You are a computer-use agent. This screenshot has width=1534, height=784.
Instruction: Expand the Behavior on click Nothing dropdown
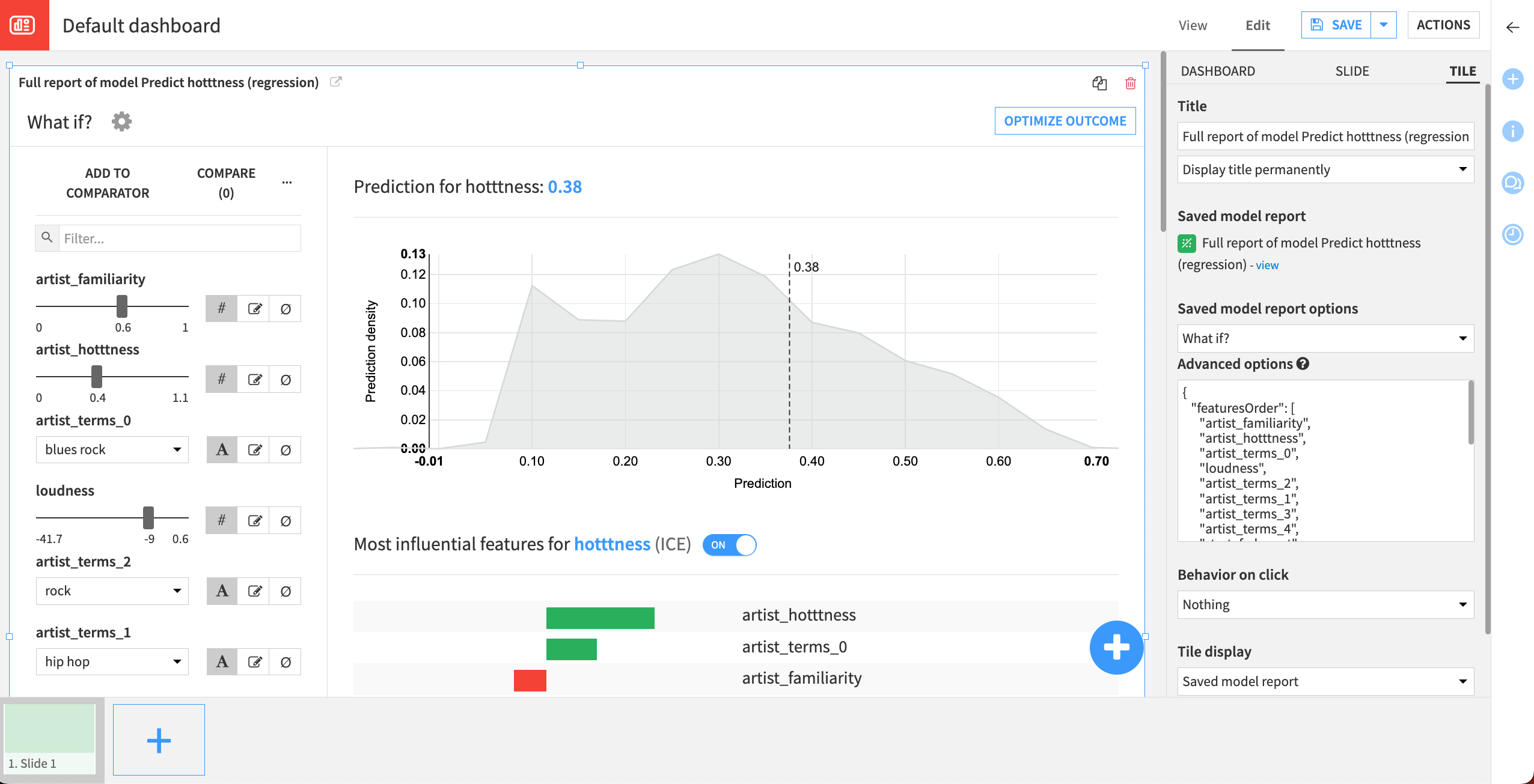(x=1325, y=604)
